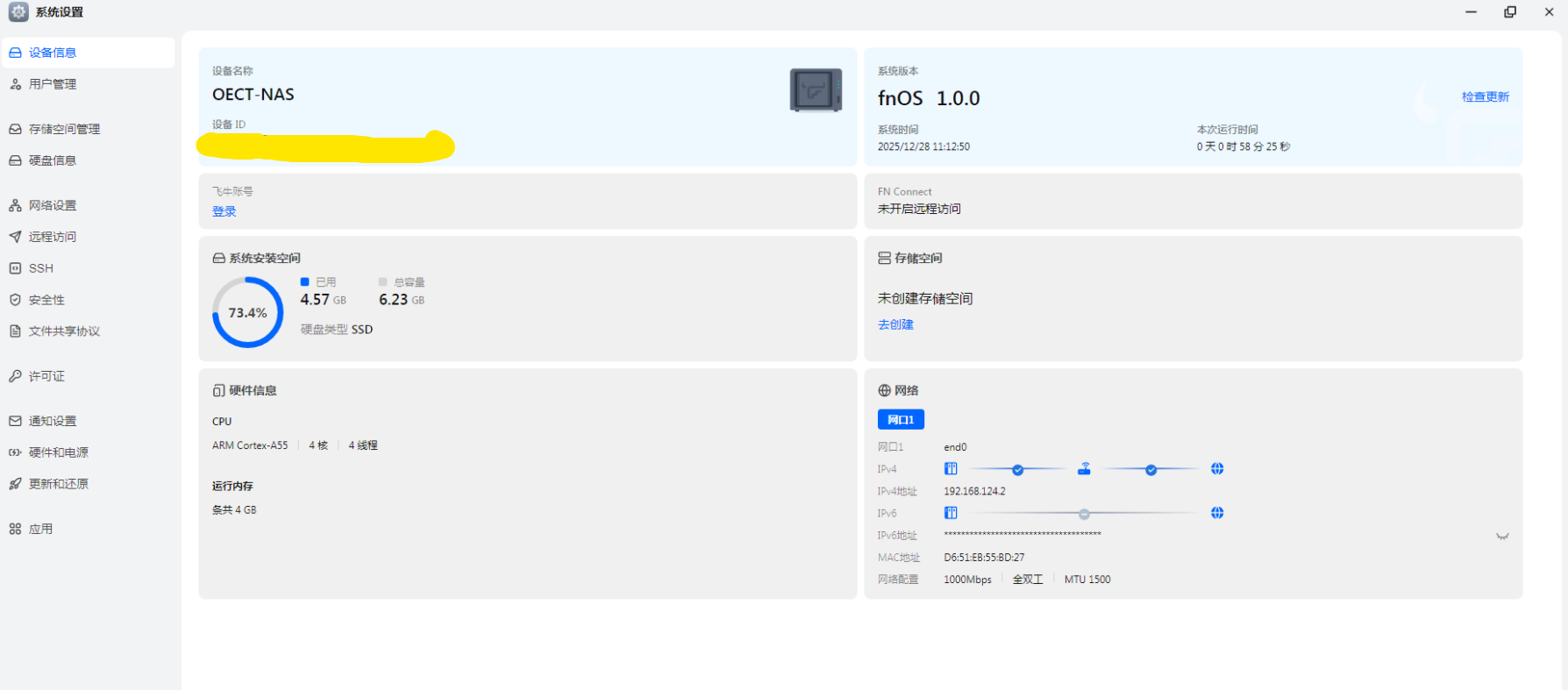Click the 远程访问 paper-plane icon in the sidebar
1568x690 pixels.
point(15,237)
